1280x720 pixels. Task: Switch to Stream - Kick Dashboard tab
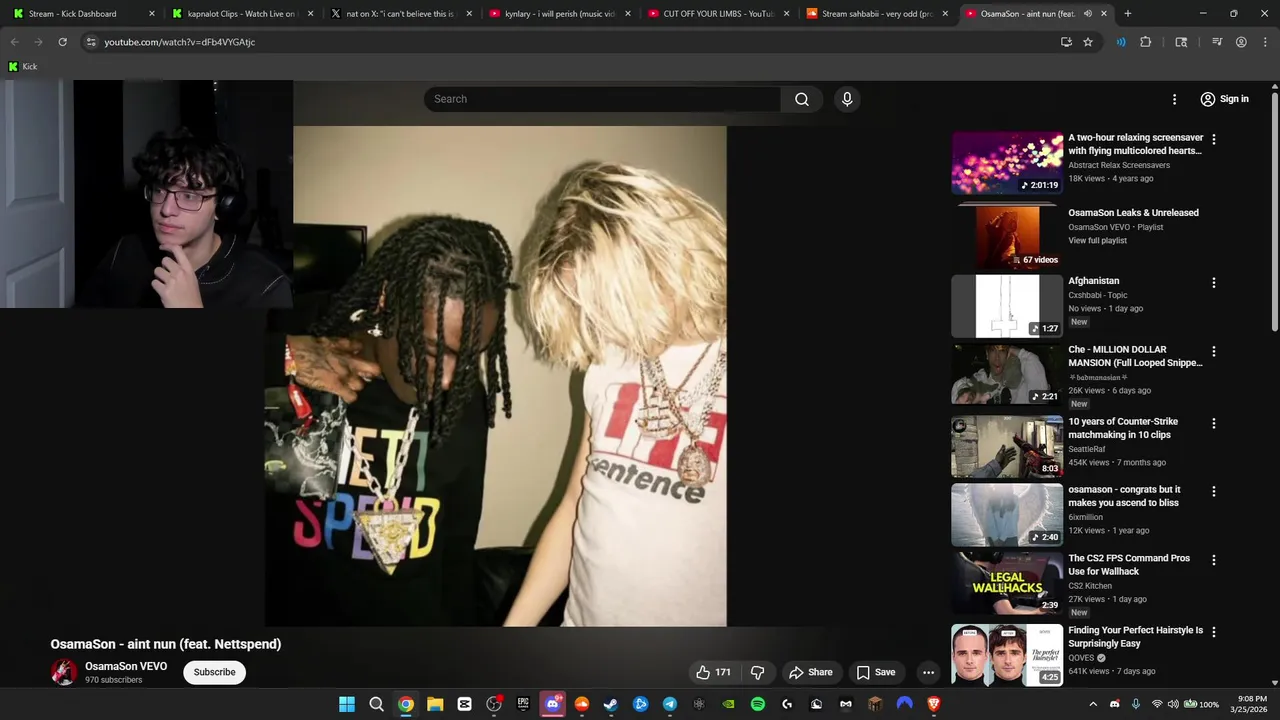82,14
